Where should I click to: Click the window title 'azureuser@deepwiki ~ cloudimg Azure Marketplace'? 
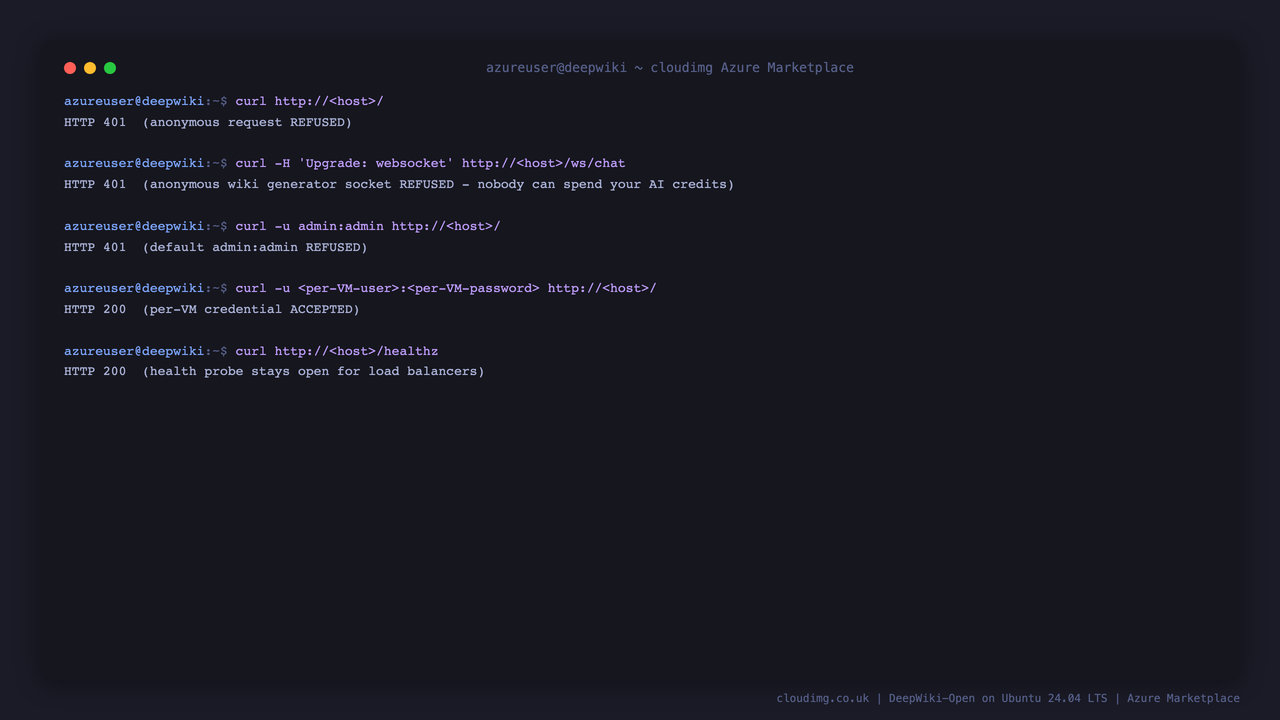pyautogui.click(x=670, y=68)
